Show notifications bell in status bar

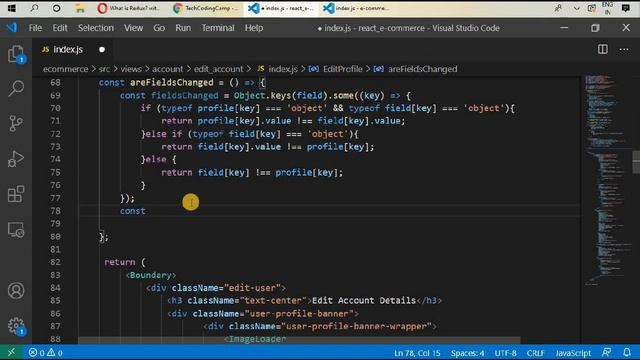pyautogui.click(x=627, y=352)
